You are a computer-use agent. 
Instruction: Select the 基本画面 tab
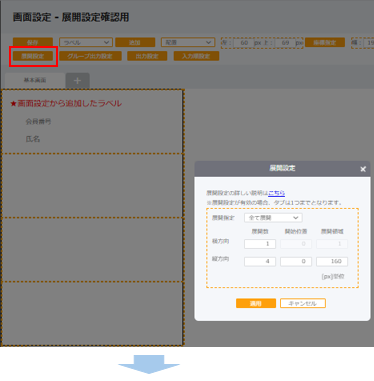tap(35, 80)
